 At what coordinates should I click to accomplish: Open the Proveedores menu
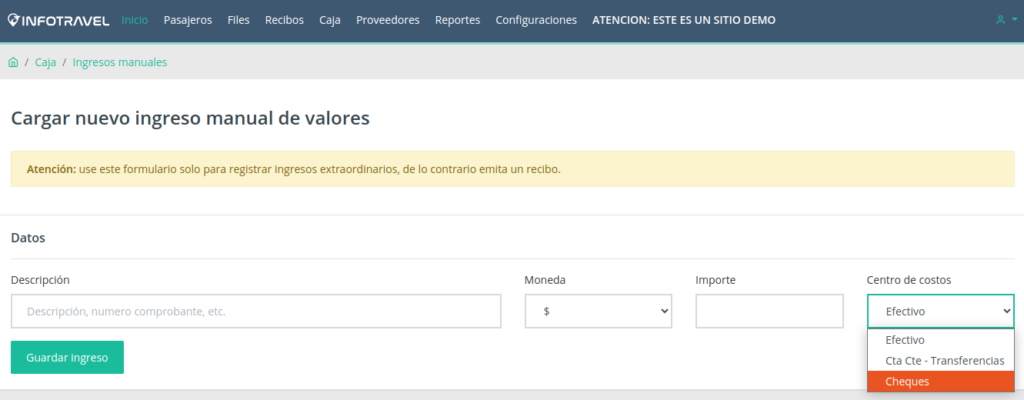pyautogui.click(x=387, y=20)
